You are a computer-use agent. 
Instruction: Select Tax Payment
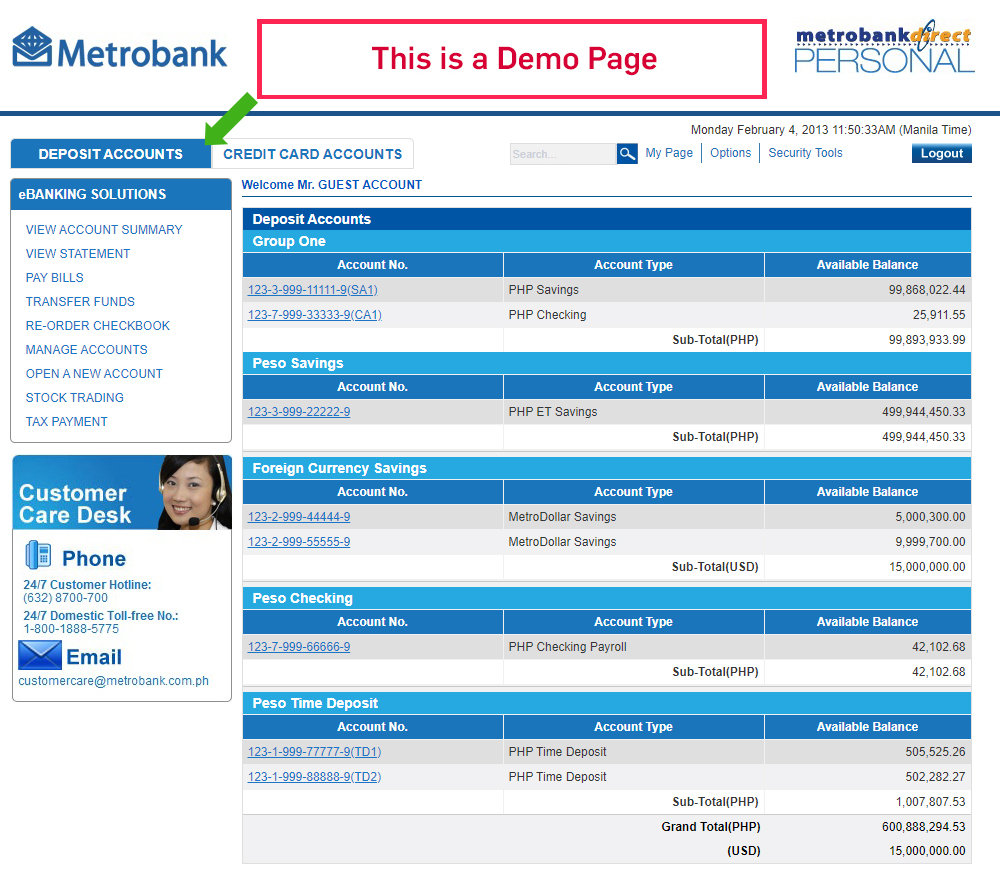pos(66,422)
